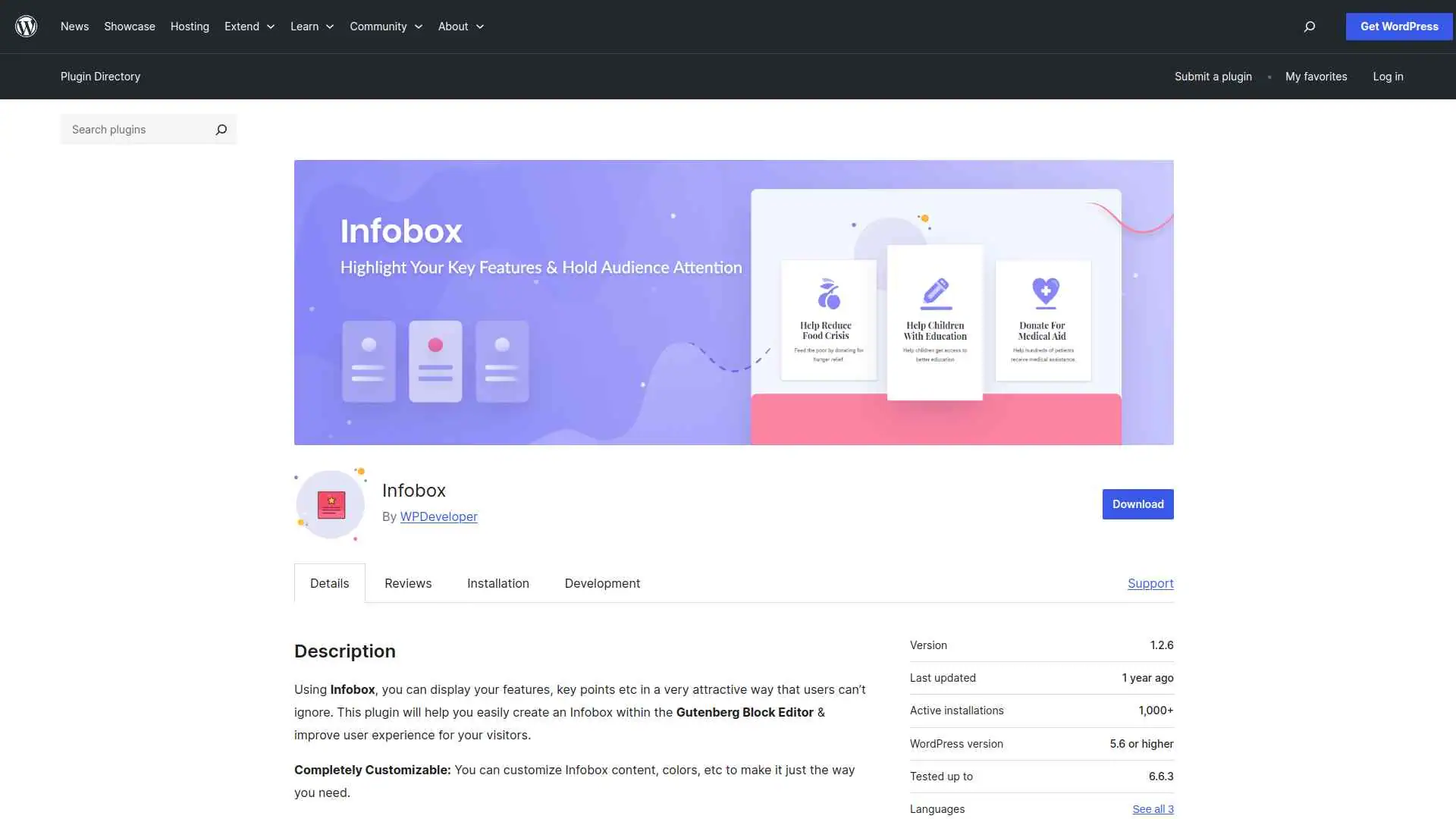Open the WPDeveloper author profile
The height and width of the screenshot is (819, 1456).
438,516
